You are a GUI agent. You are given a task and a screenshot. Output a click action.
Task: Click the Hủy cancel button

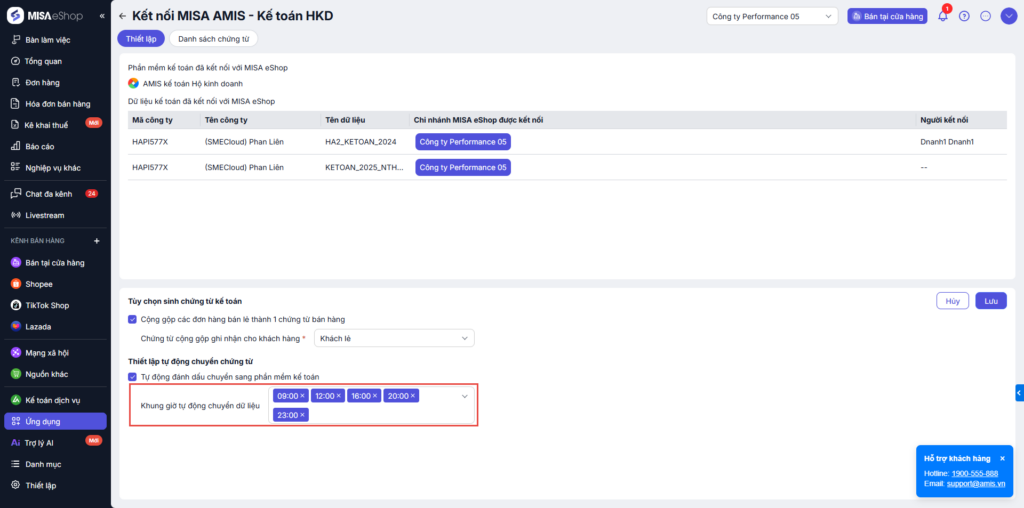point(952,301)
